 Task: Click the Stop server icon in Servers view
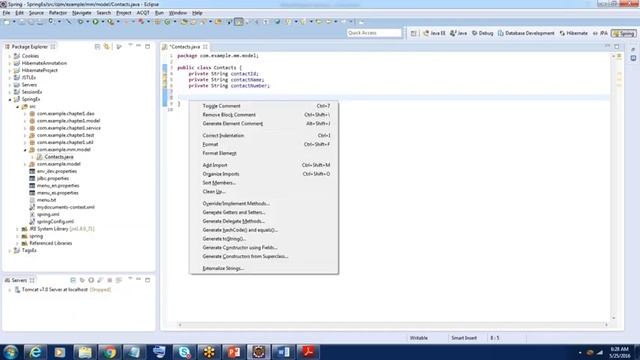tap(109, 280)
